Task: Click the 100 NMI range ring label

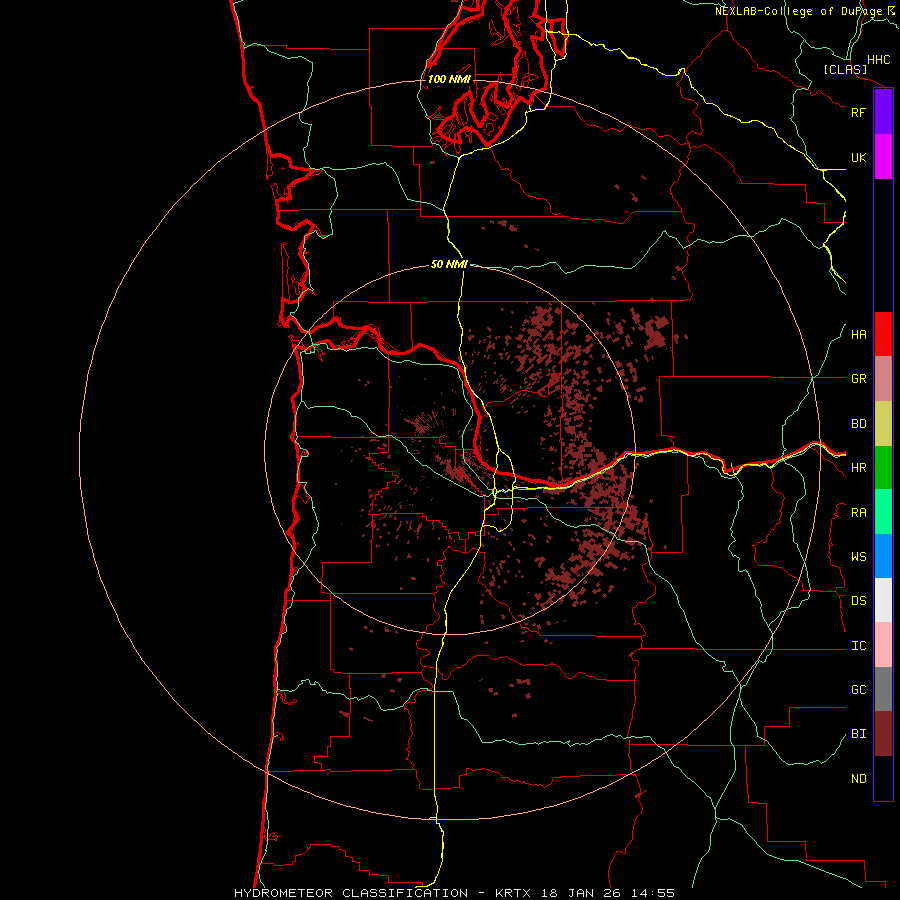Action: (449, 79)
